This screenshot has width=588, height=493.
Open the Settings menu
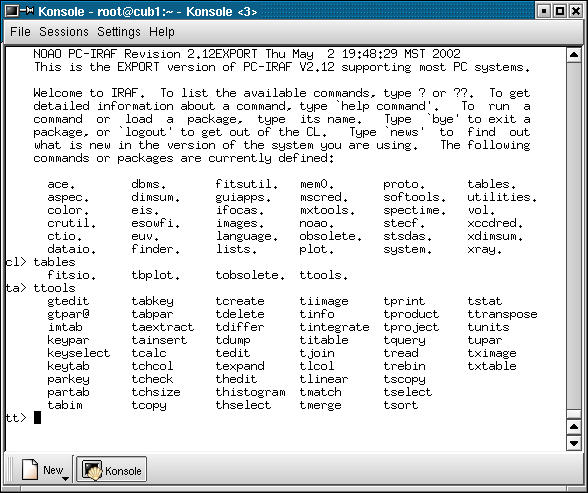pos(119,32)
